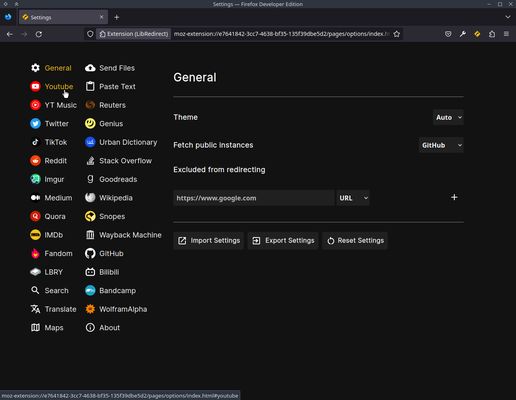This screenshot has width=516, height=400.
Task: Open TikTok icon in sidebar
Action: (35, 142)
